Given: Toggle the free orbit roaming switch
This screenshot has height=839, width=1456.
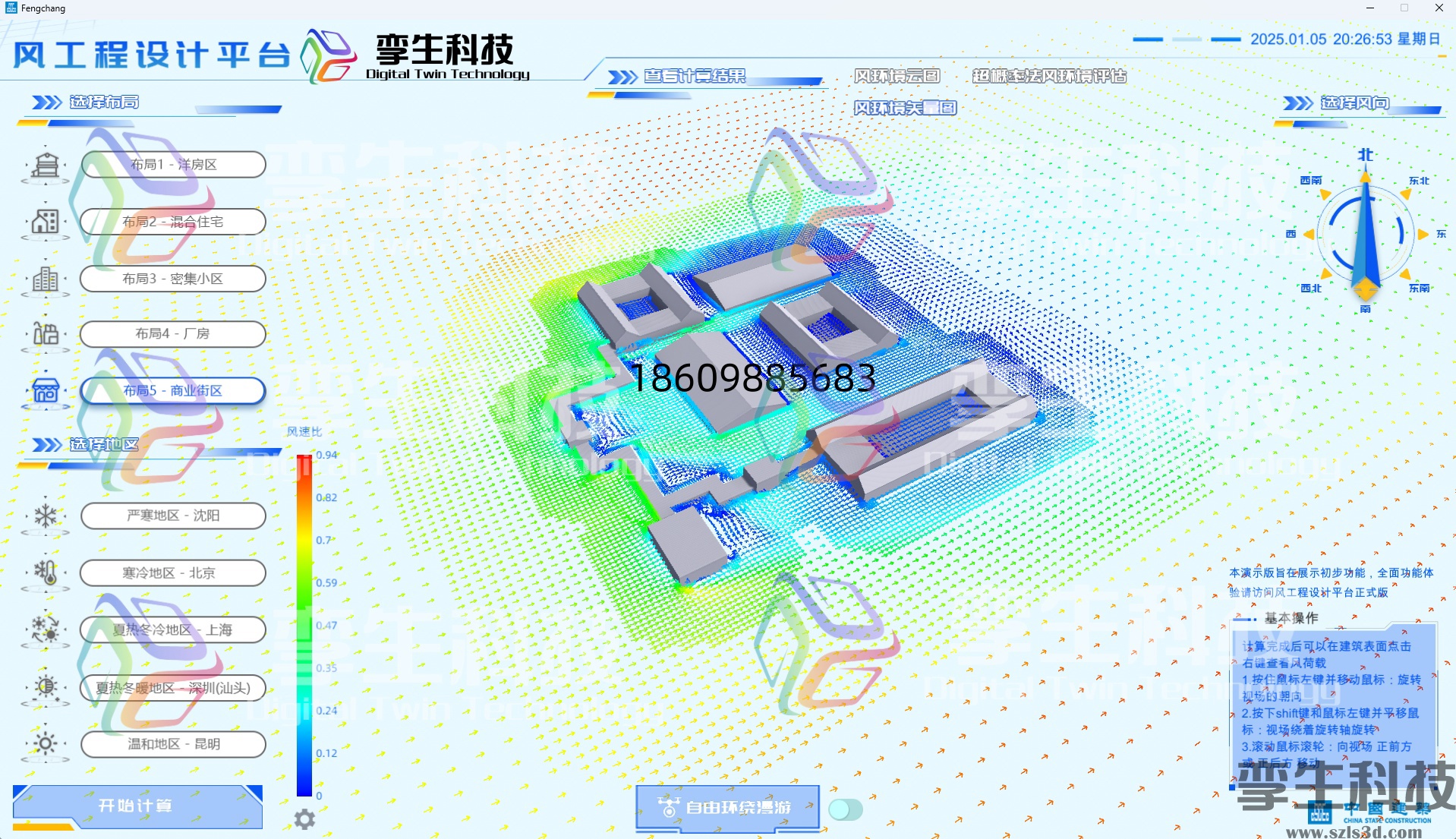Looking at the screenshot, I should tap(846, 809).
